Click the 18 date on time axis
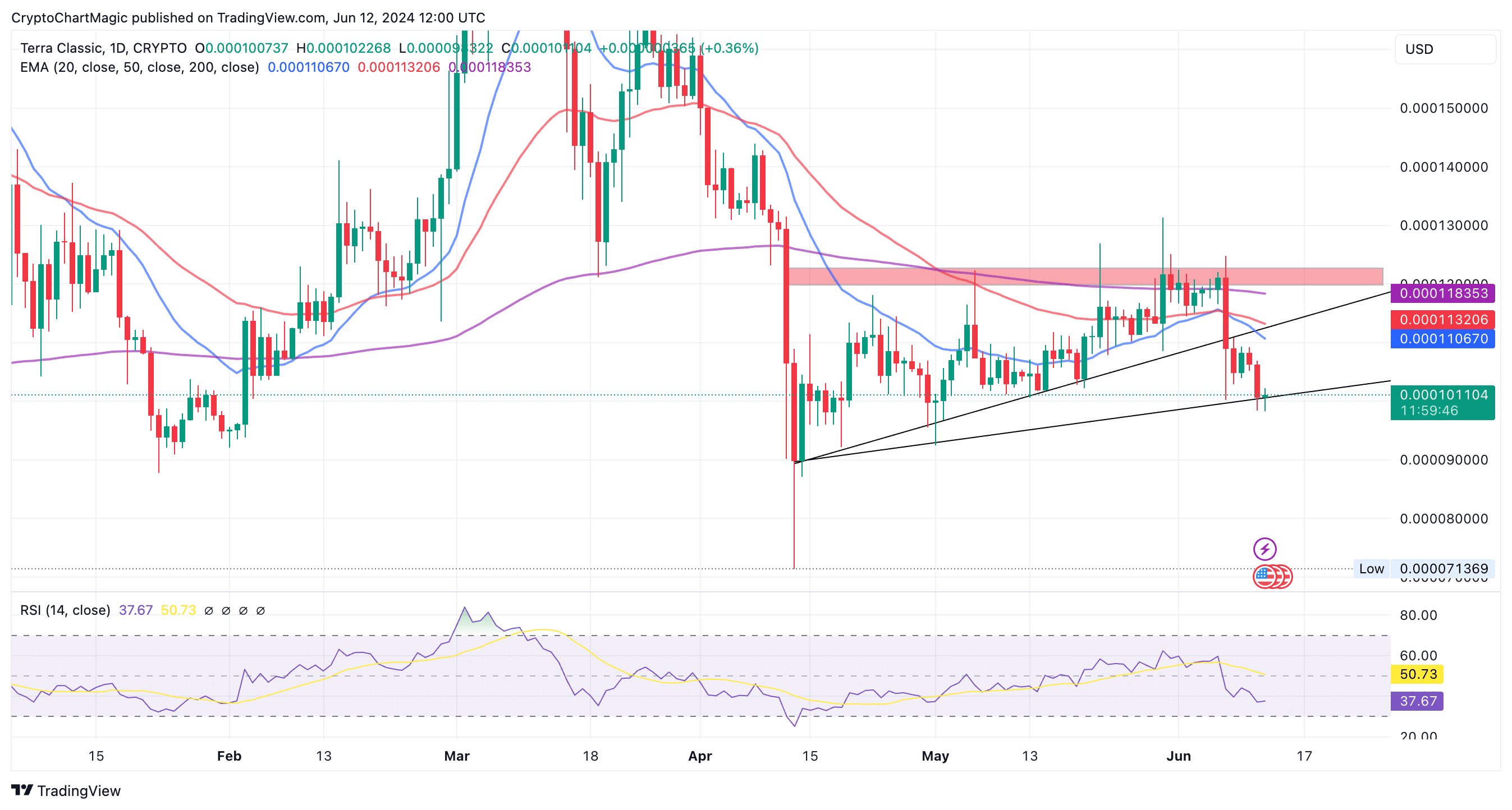1512x810 pixels. pyautogui.click(x=590, y=756)
